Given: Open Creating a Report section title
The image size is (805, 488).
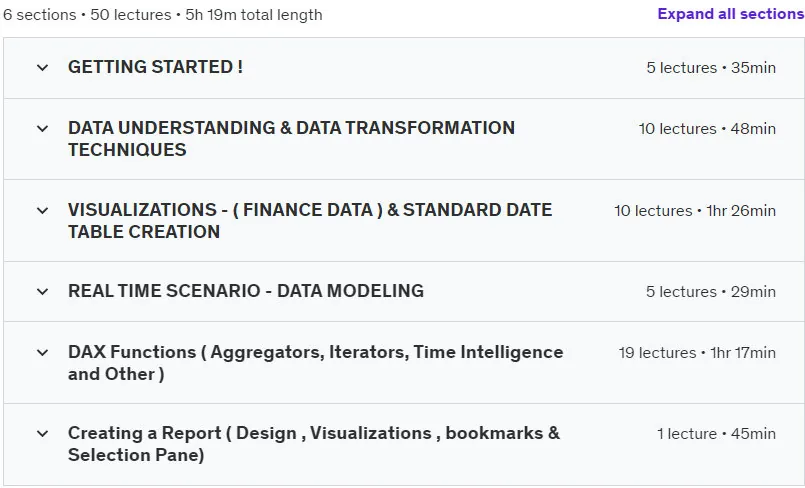Looking at the screenshot, I should (314, 444).
